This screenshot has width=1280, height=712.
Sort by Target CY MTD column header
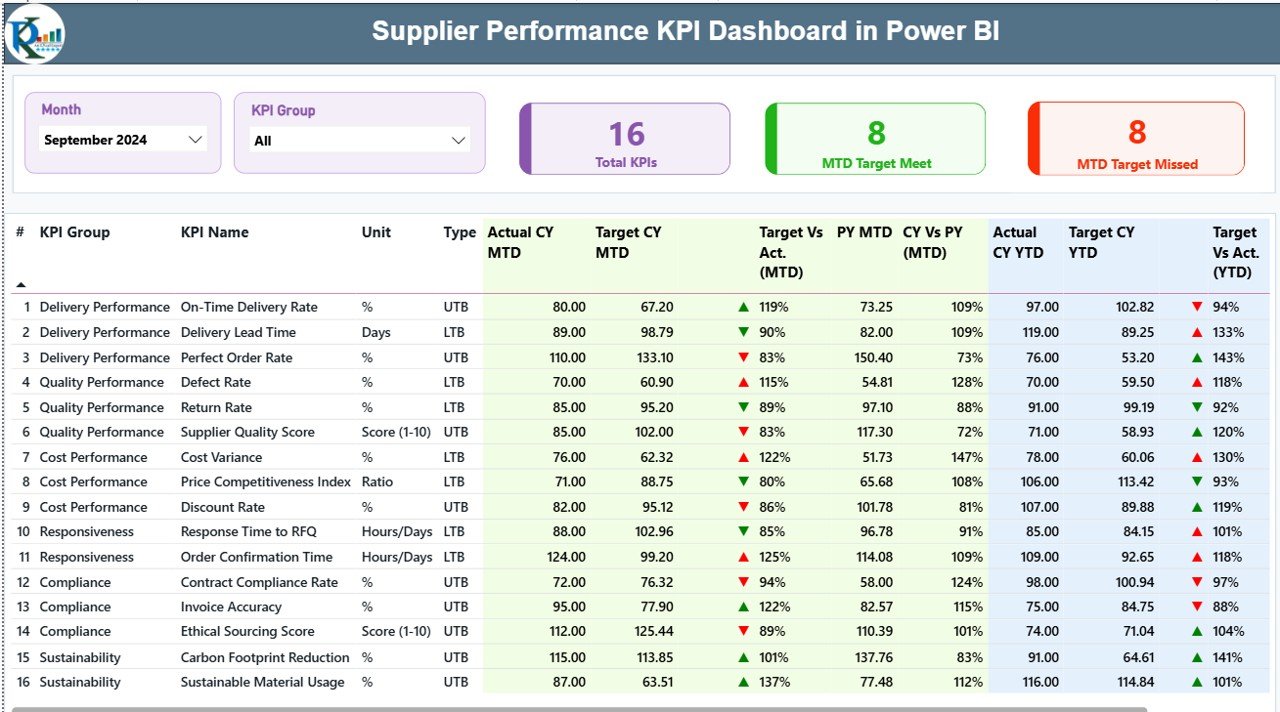(x=629, y=242)
